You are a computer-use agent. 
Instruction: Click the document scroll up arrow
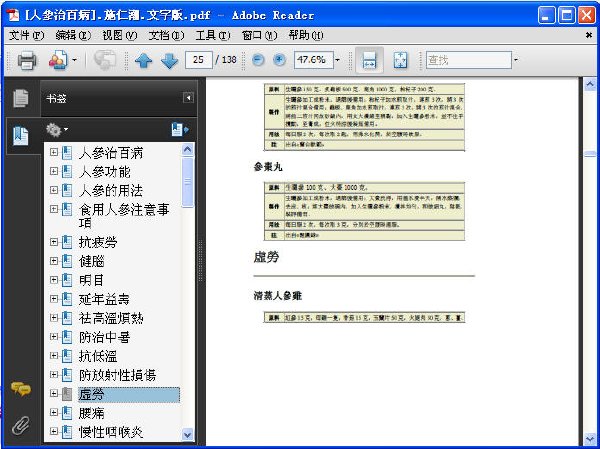click(x=590, y=84)
